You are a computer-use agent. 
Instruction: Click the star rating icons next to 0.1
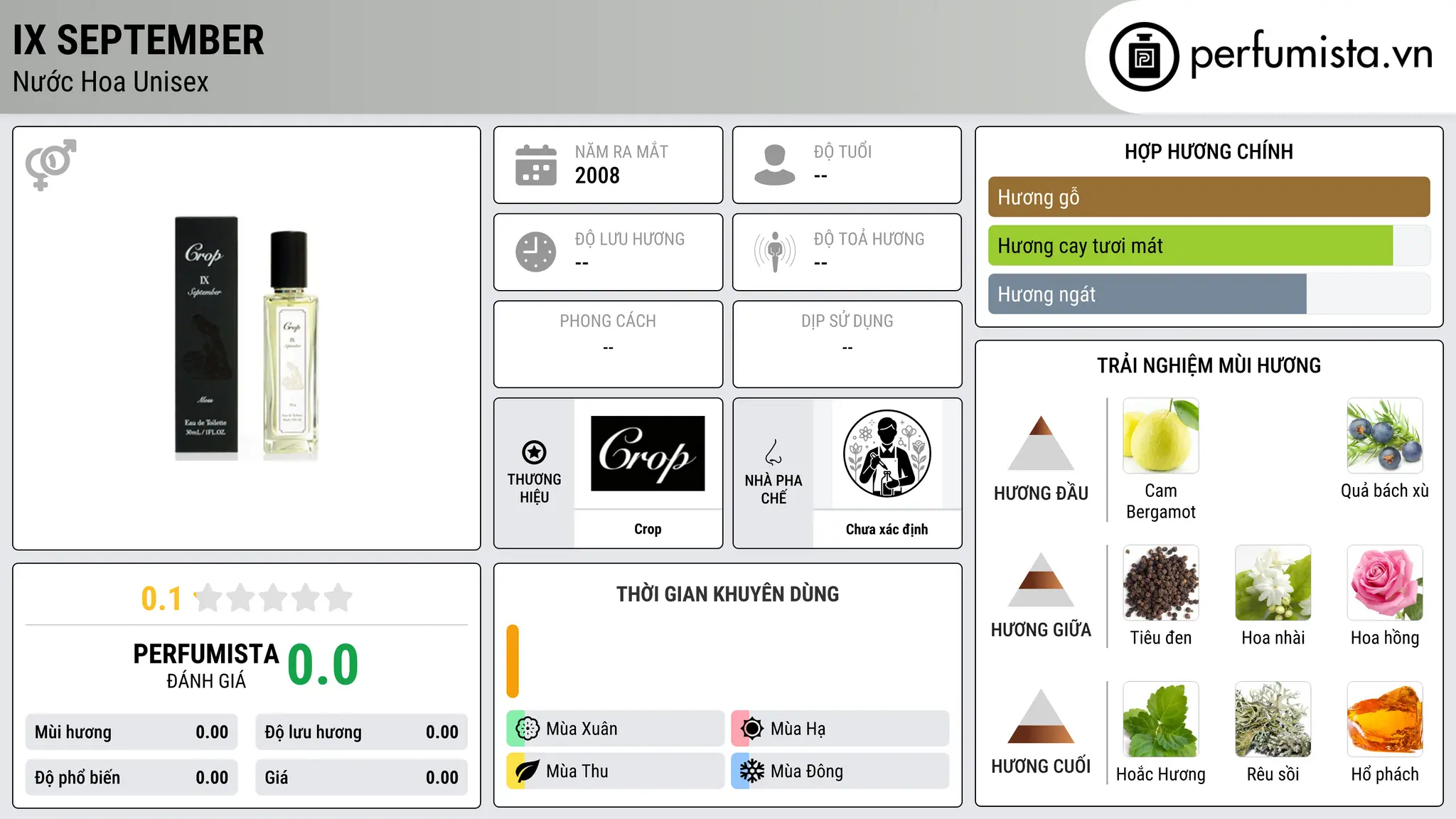click(273, 598)
